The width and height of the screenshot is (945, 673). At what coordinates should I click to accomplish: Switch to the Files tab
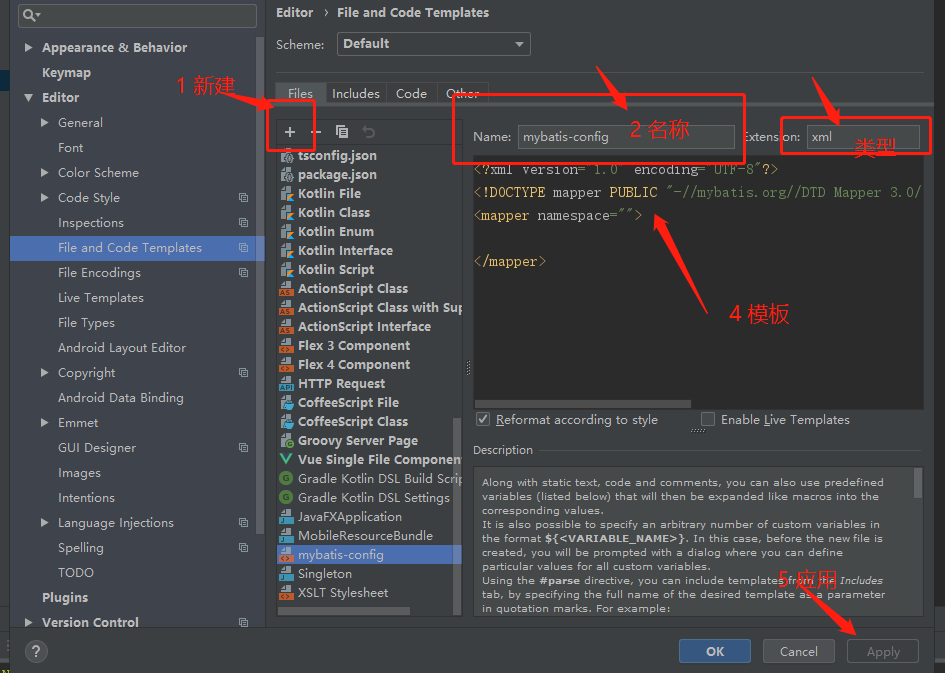300,93
